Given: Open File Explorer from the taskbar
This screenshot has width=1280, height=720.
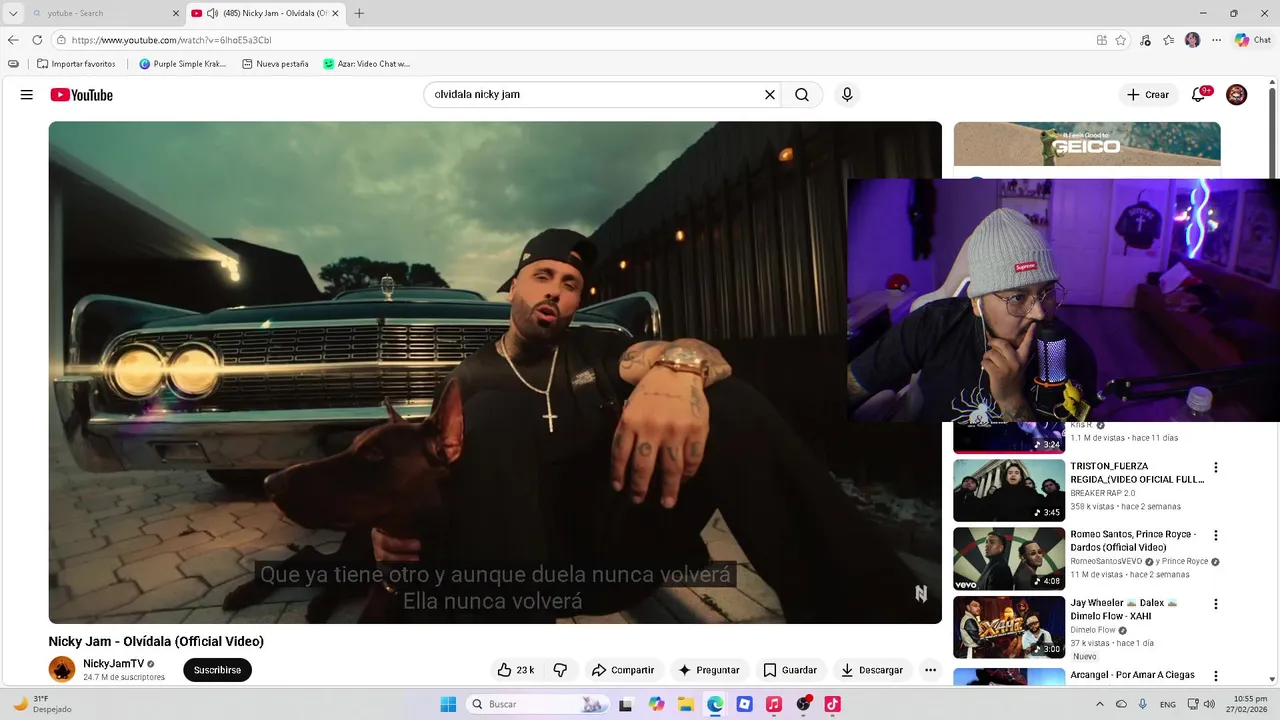Looking at the screenshot, I should point(686,704).
